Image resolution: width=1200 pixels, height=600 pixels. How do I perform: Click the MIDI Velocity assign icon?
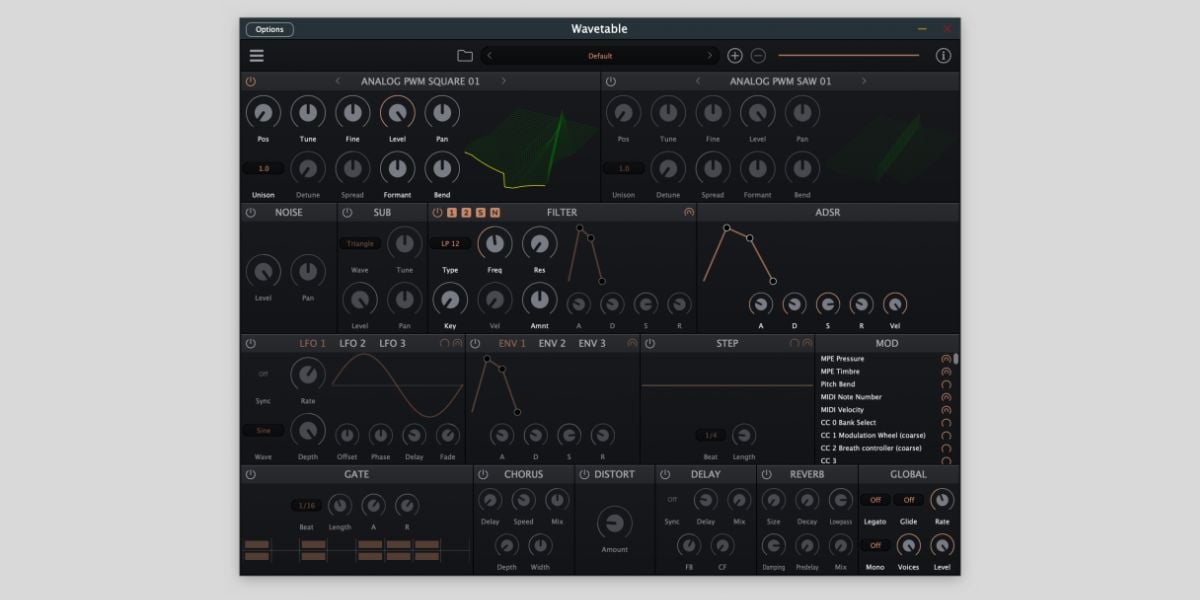[945, 410]
